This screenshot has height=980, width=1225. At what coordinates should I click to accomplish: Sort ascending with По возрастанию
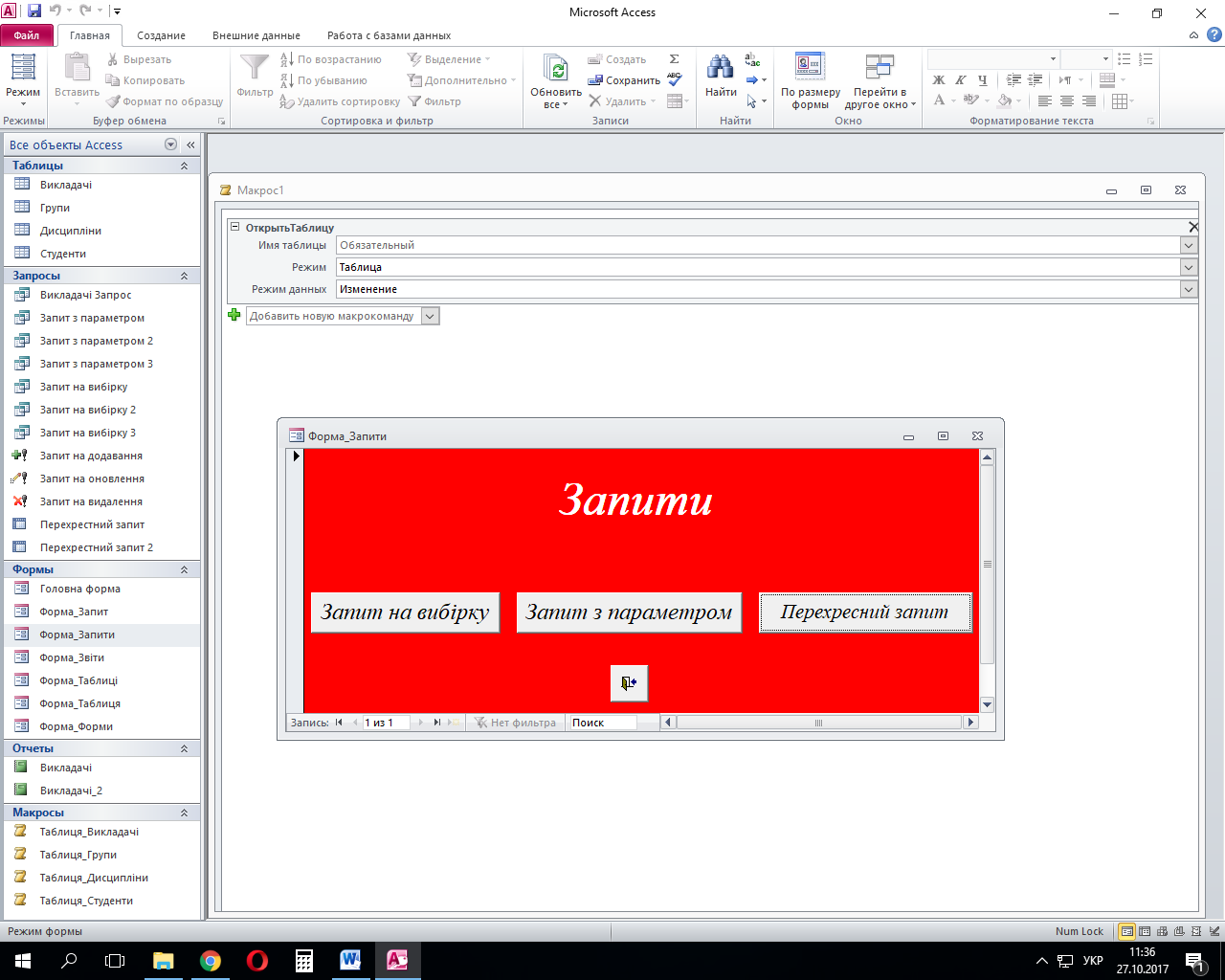click(x=330, y=59)
